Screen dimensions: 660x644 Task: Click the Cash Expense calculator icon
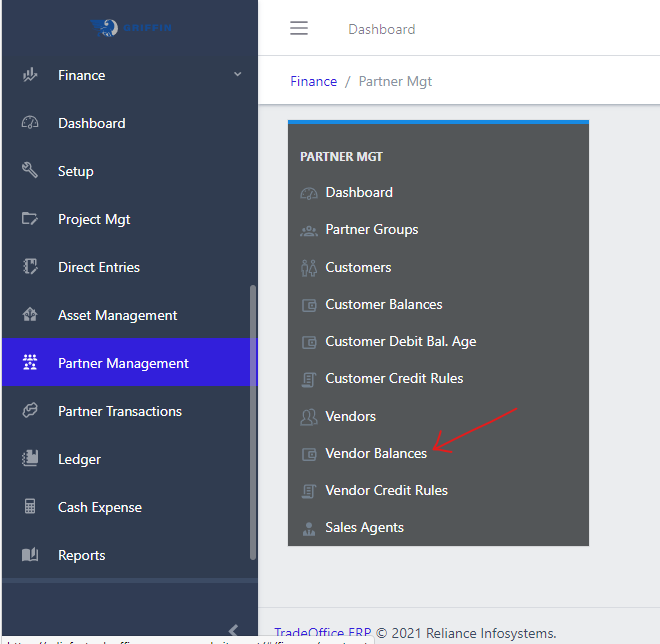point(30,506)
